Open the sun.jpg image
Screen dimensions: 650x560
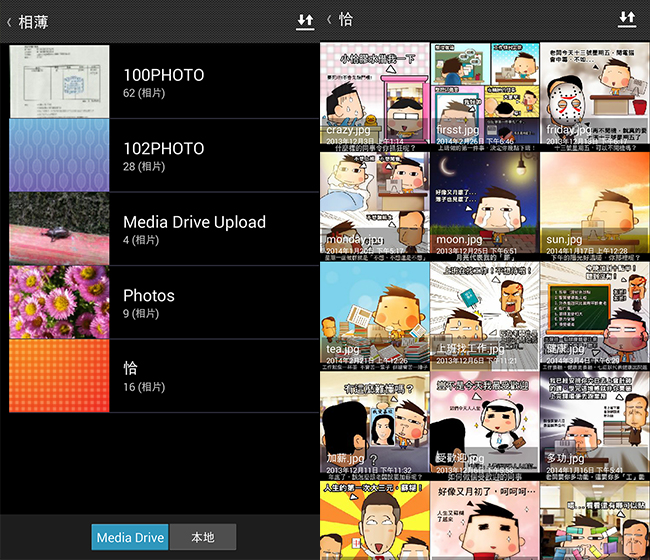tap(594, 205)
